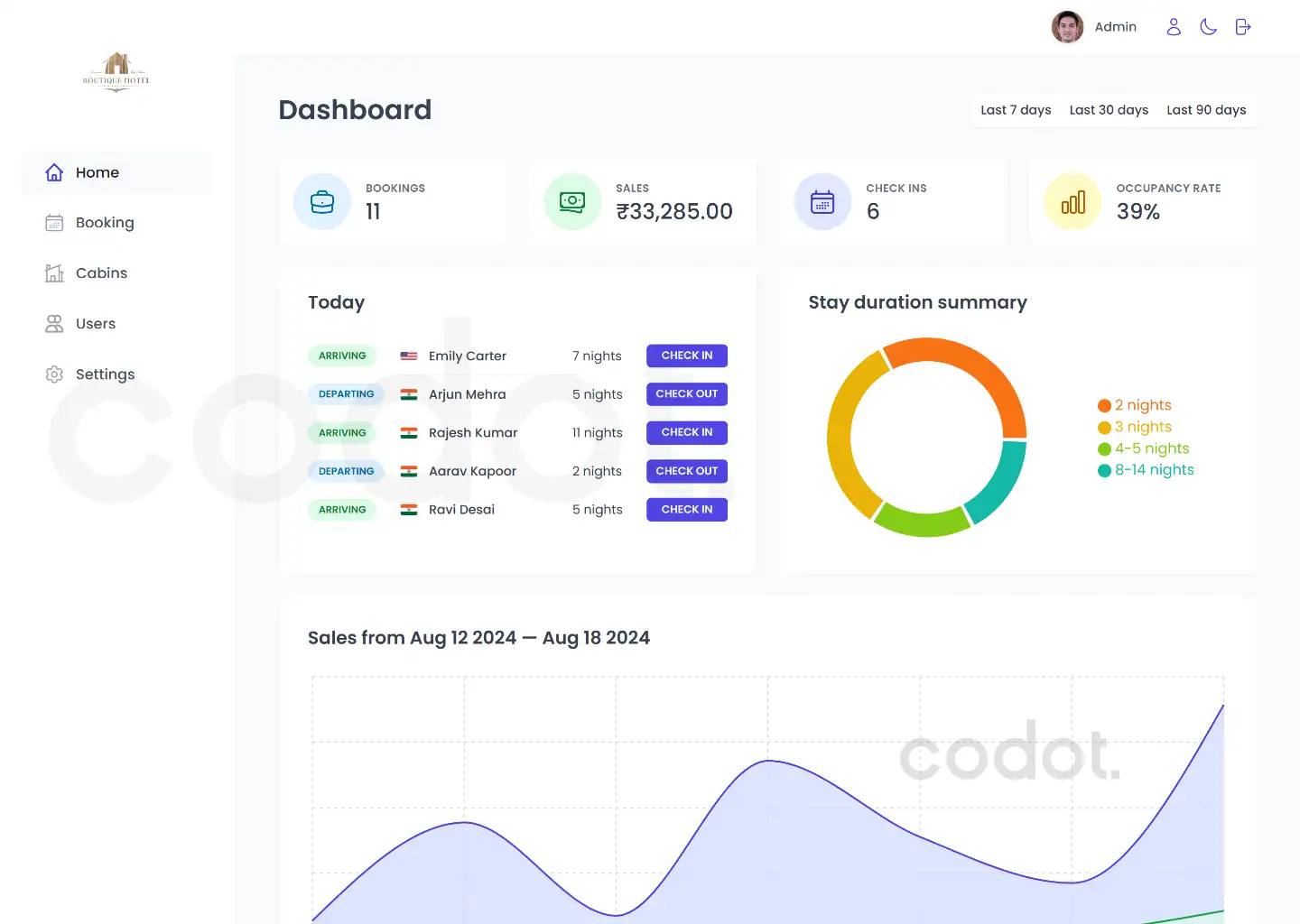
Task: Select the Users icon in the sidebar
Action: 53,323
